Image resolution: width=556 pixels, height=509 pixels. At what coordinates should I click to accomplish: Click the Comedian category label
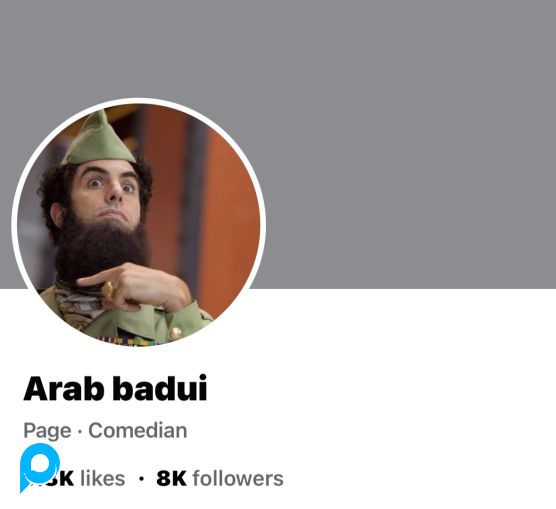(x=138, y=430)
